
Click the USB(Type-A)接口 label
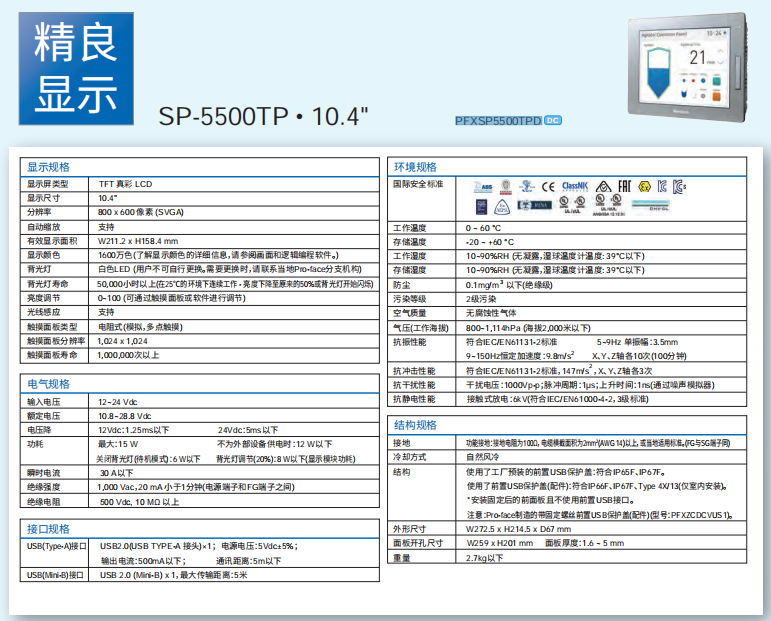[57, 546]
